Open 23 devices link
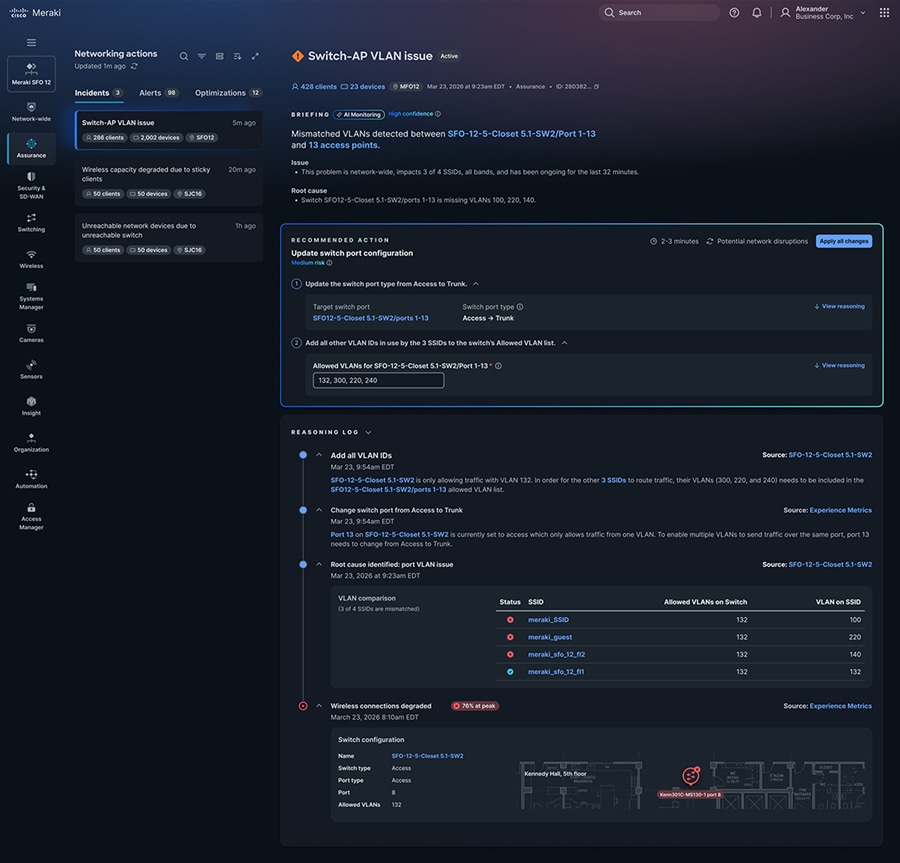Screen dimensions: 900x863 [x=363, y=87]
